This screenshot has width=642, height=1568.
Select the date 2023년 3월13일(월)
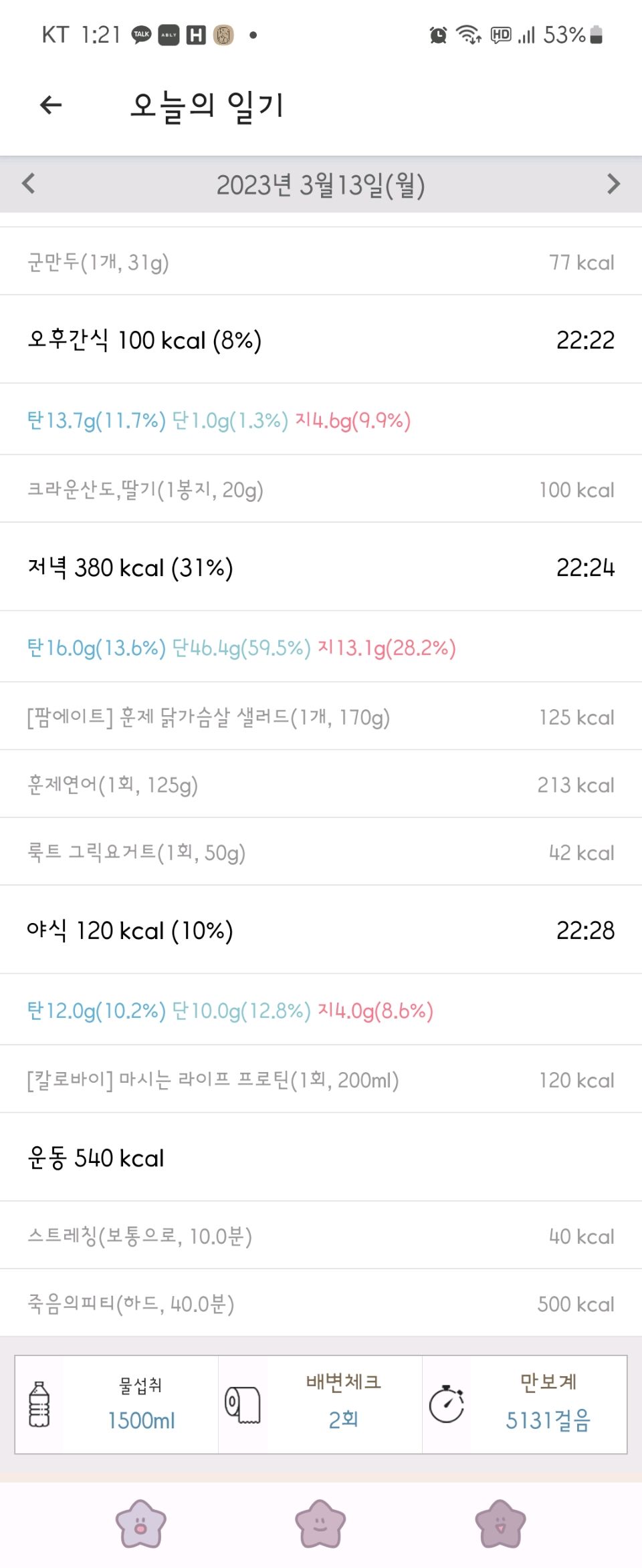(321, 184)
